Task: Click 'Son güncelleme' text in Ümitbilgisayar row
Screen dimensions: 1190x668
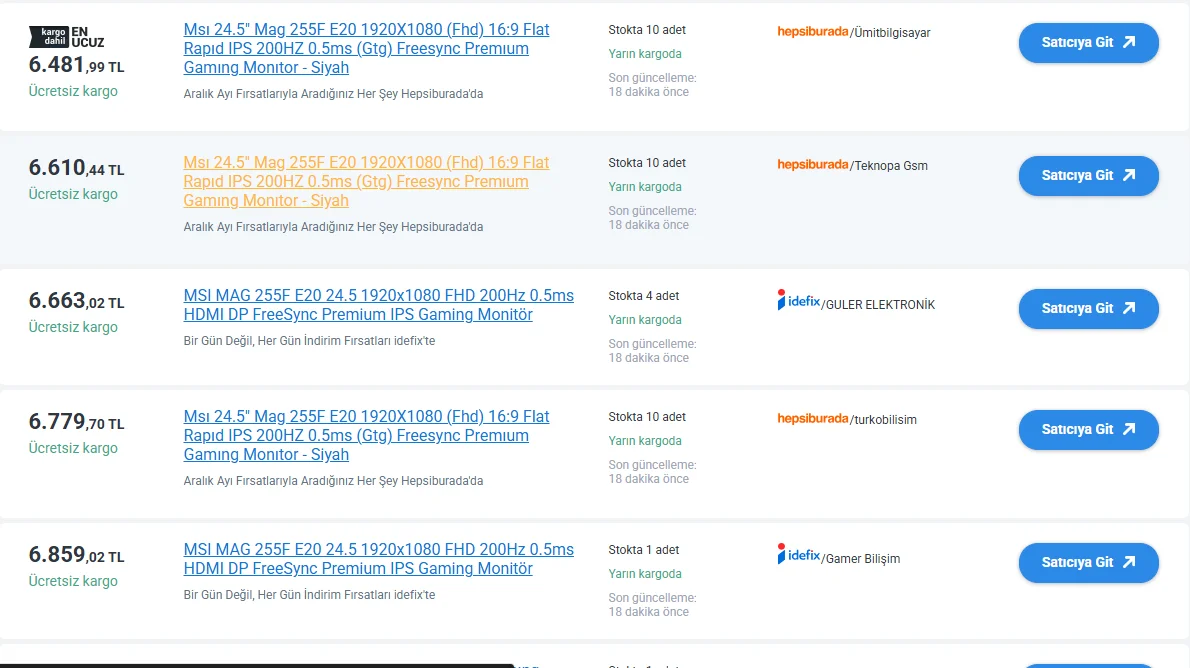Action: coord(652,84)
